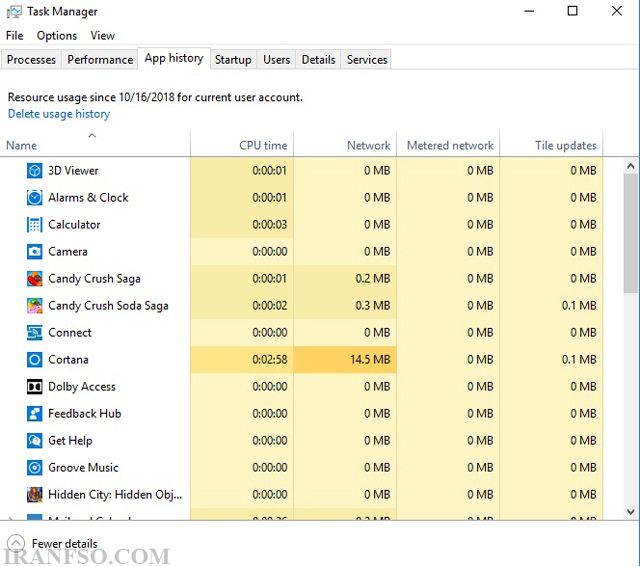The width and height of the screenshot is (640, 567).
Task: Select the Calculator app icon
Action: (x=34, y=225)
